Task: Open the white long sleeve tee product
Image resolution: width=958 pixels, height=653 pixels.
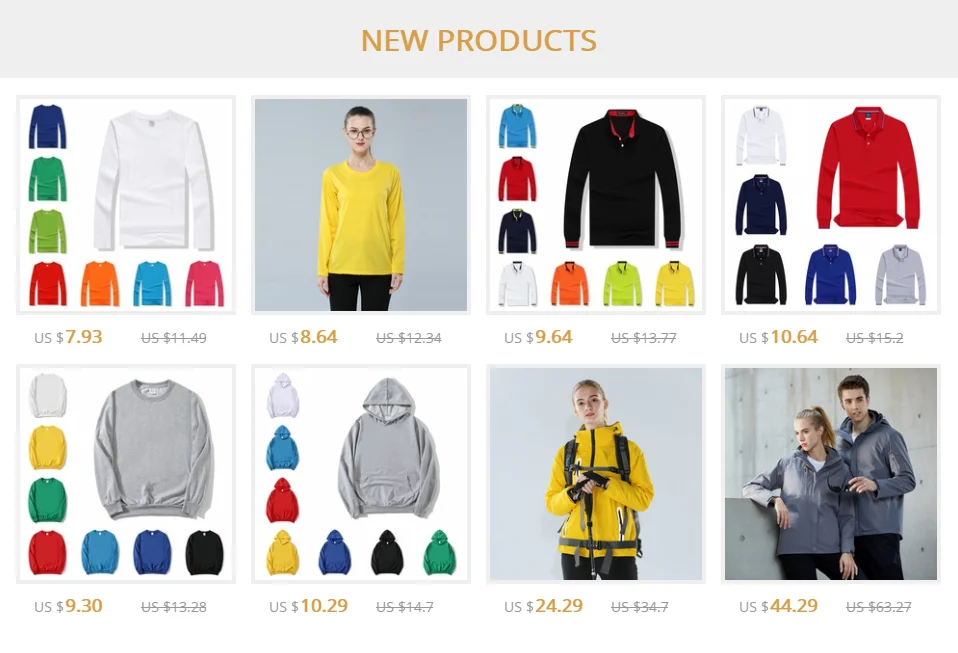Action: click(x=126, y=205)
